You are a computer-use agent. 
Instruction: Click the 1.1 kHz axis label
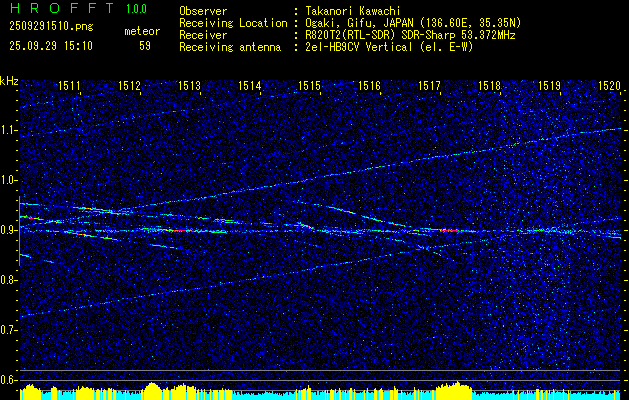[x=9, y=130]
